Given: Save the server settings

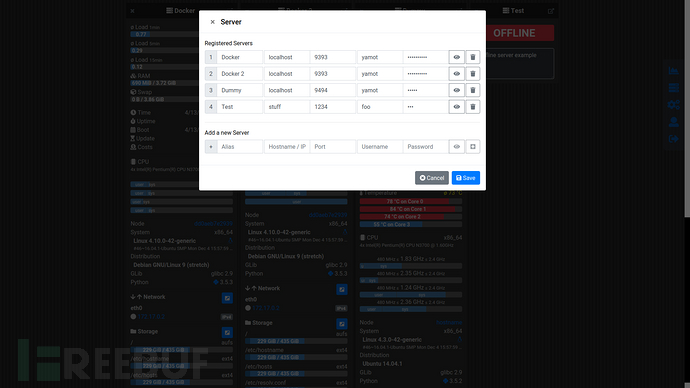Looking at the screenshot, I should (x=466, y=178).
